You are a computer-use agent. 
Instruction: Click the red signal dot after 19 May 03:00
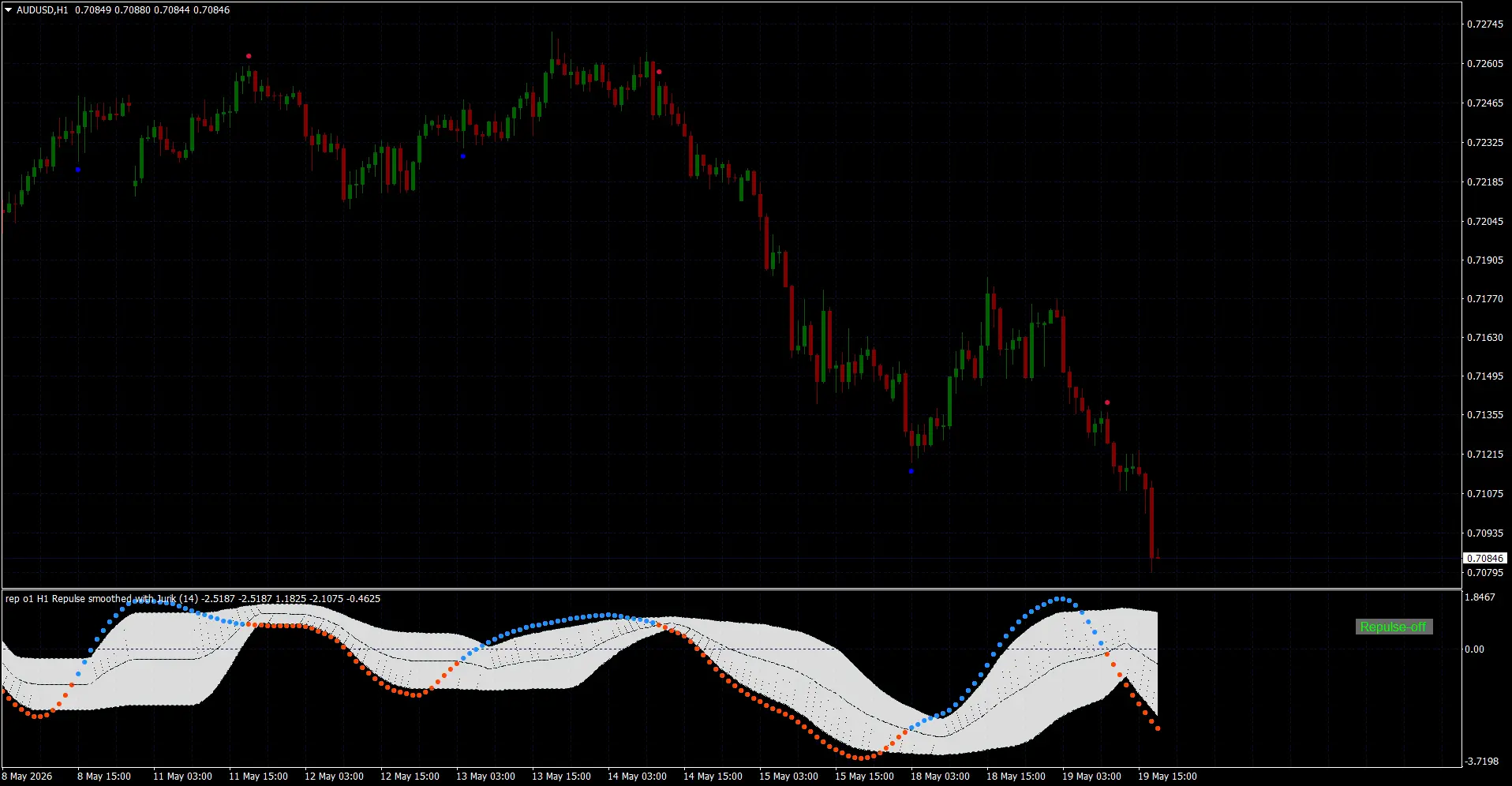pyautogui.click(x=1107, y=402)
